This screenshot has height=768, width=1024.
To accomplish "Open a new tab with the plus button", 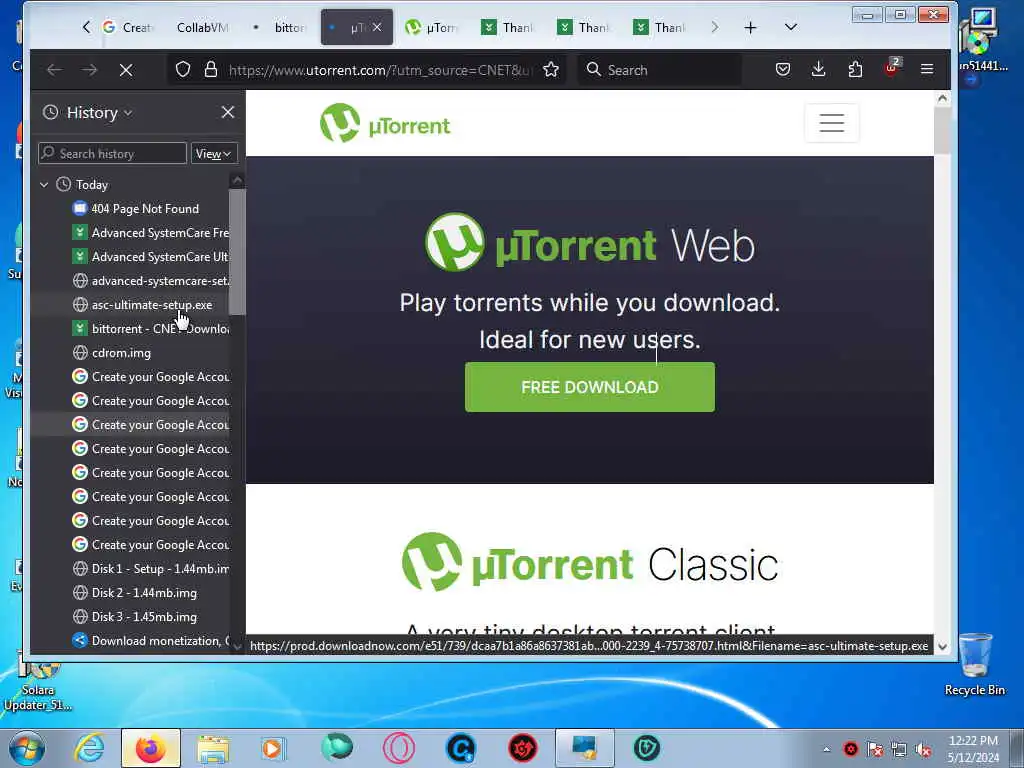I will (x=750, y=27).
